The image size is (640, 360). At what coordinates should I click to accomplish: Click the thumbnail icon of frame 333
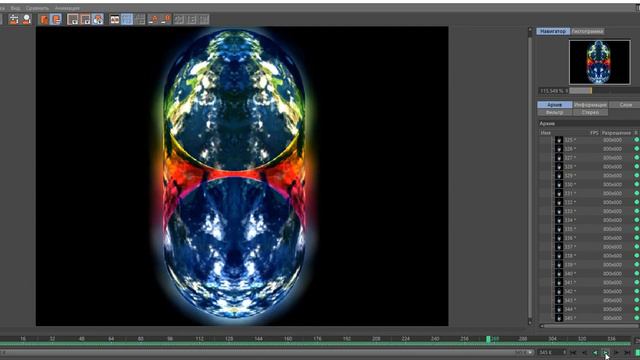(559, 211)
